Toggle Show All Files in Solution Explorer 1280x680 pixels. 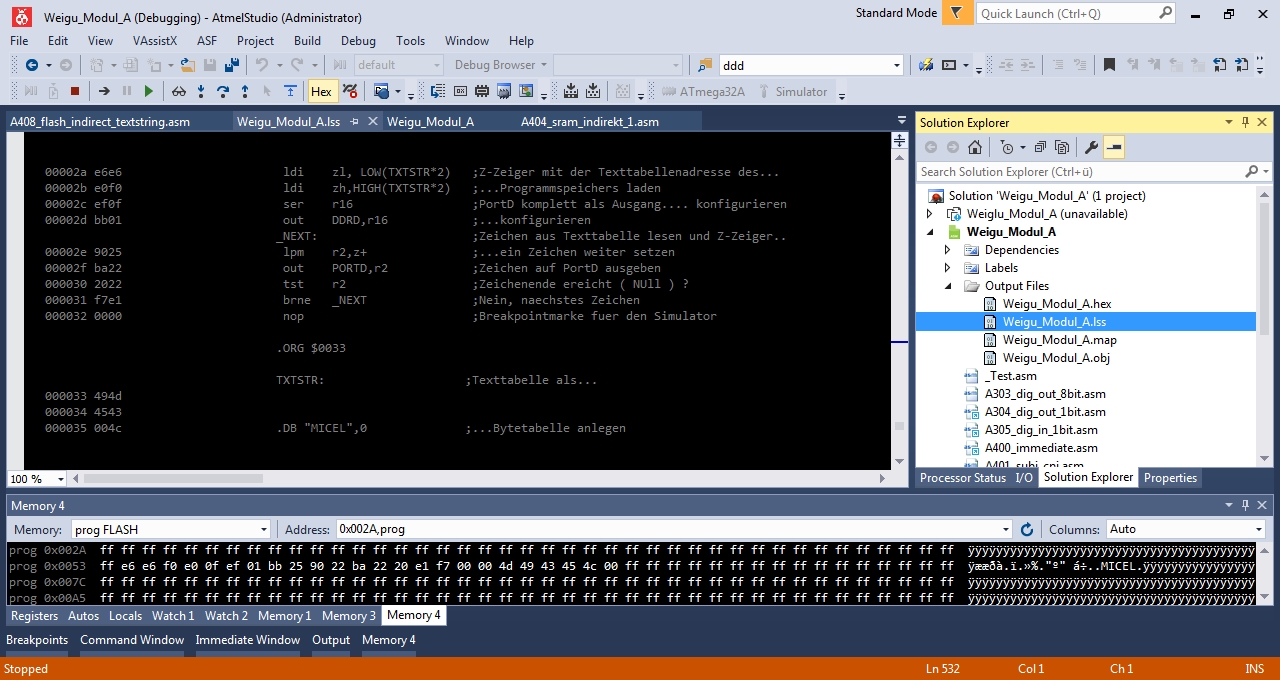(x=1061, y=148)
